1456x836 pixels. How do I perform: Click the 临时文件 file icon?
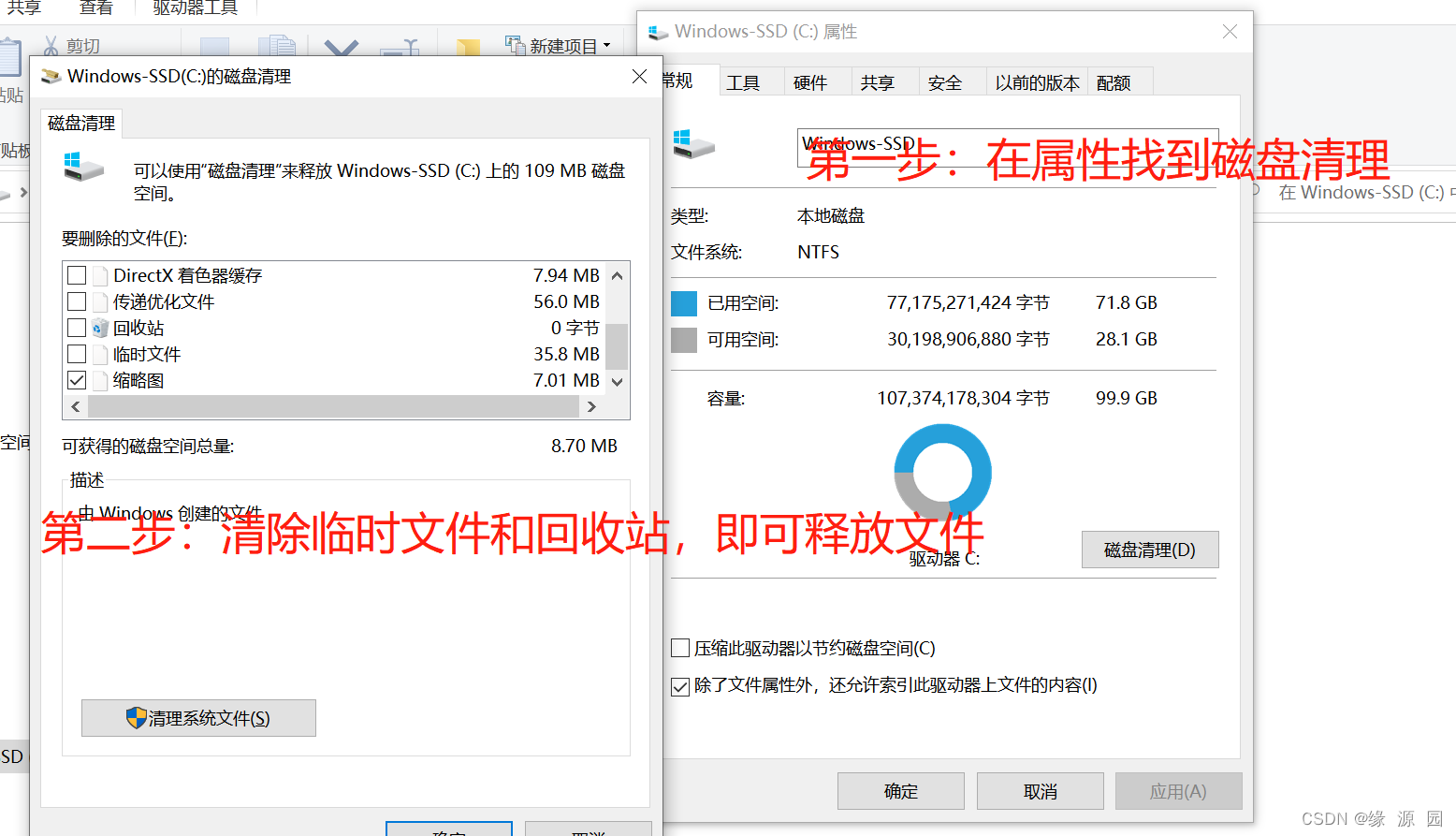point(100,354)
